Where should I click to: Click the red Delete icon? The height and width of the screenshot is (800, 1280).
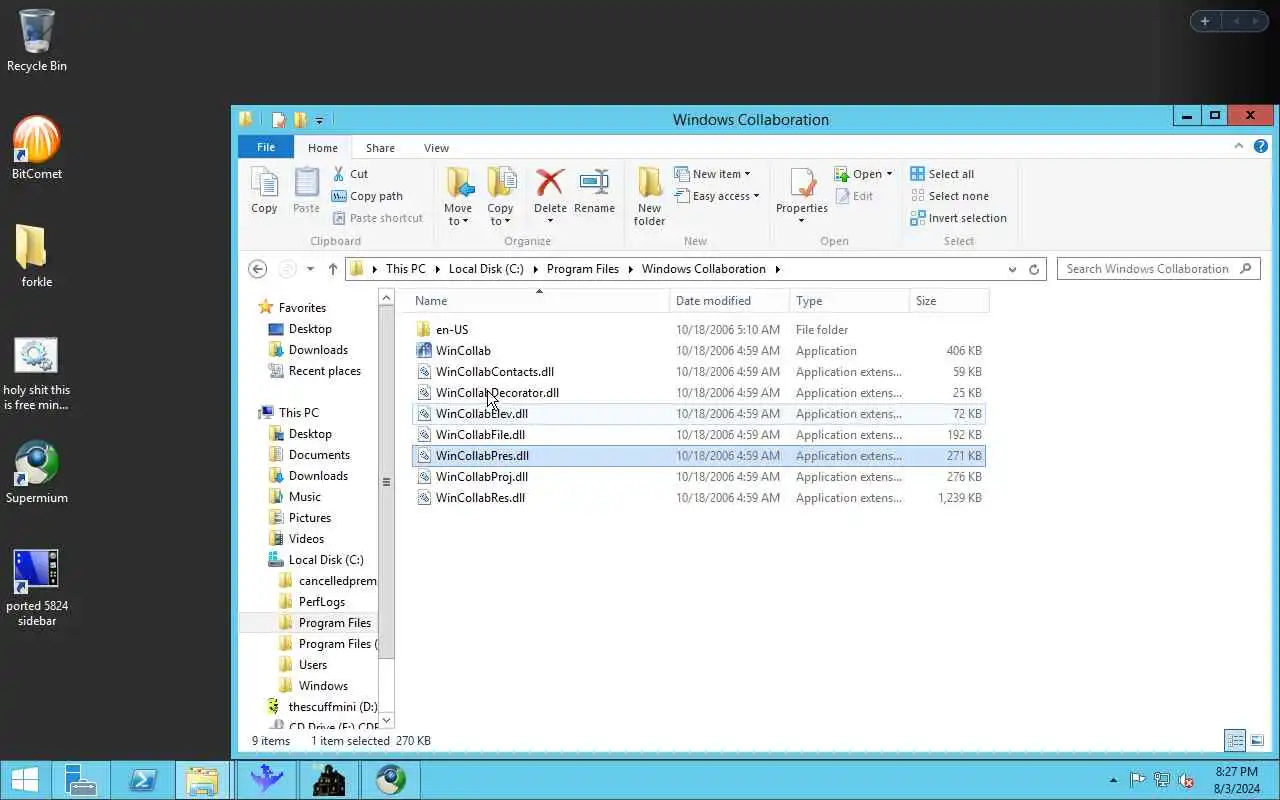[x=550, y=182]
